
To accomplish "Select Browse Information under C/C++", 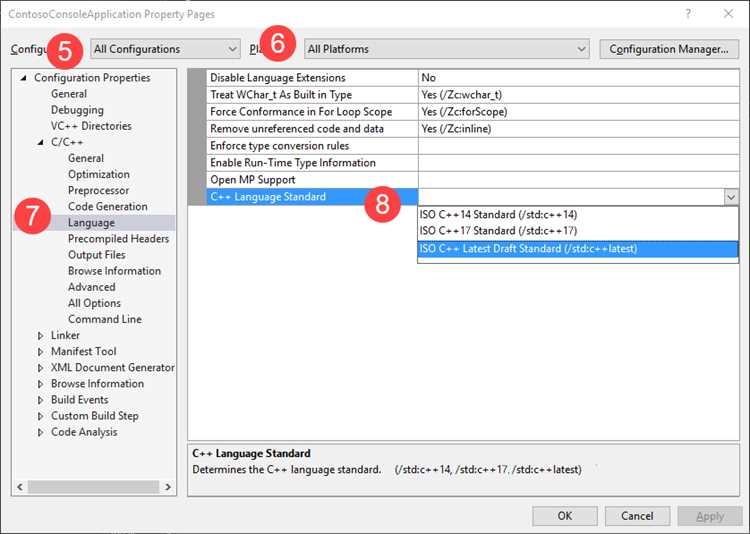I will (114, 271).
